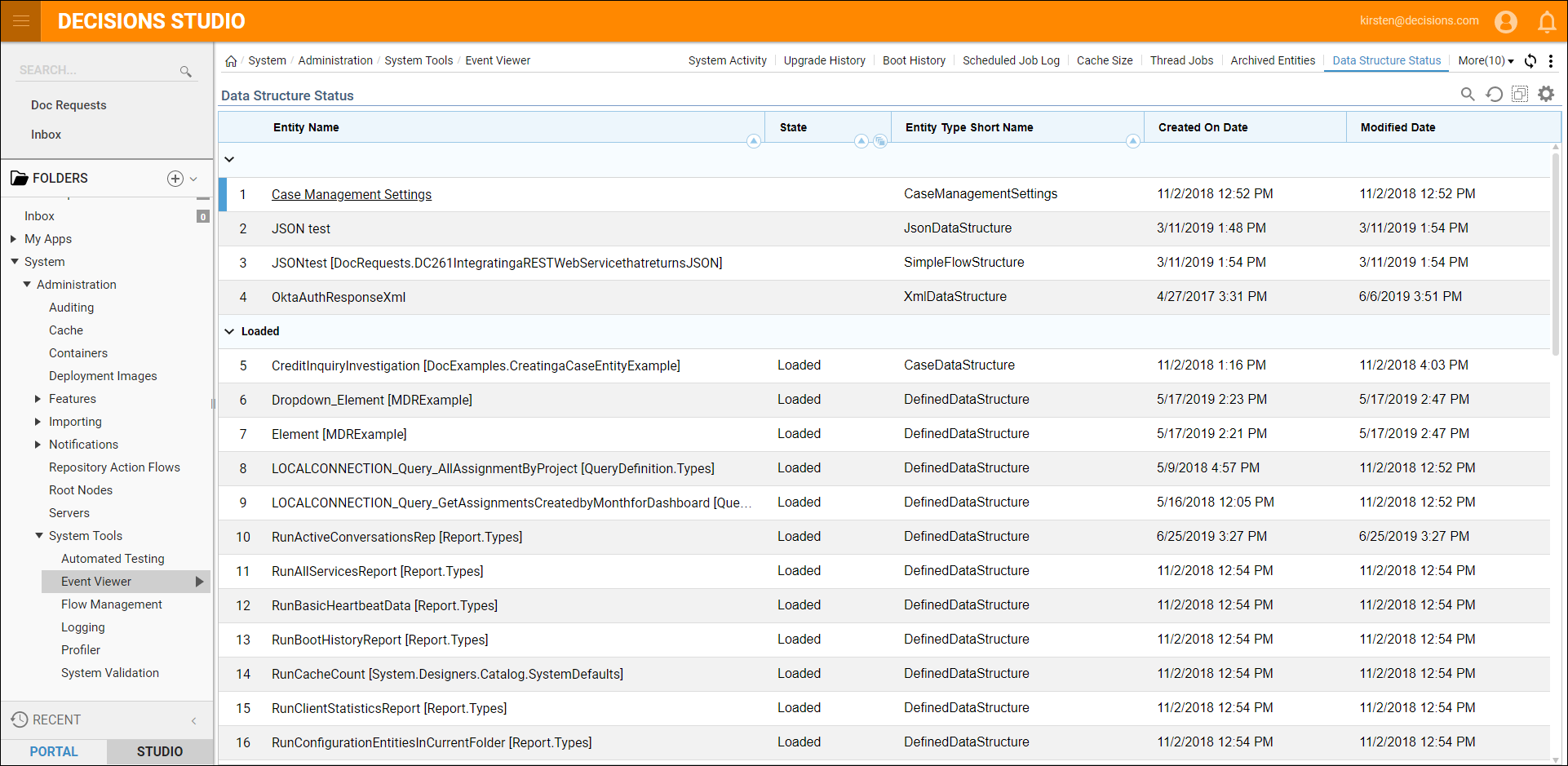Open Case Management Settings link
This screenshot has width=1568, height=766.
click(352, 194)
